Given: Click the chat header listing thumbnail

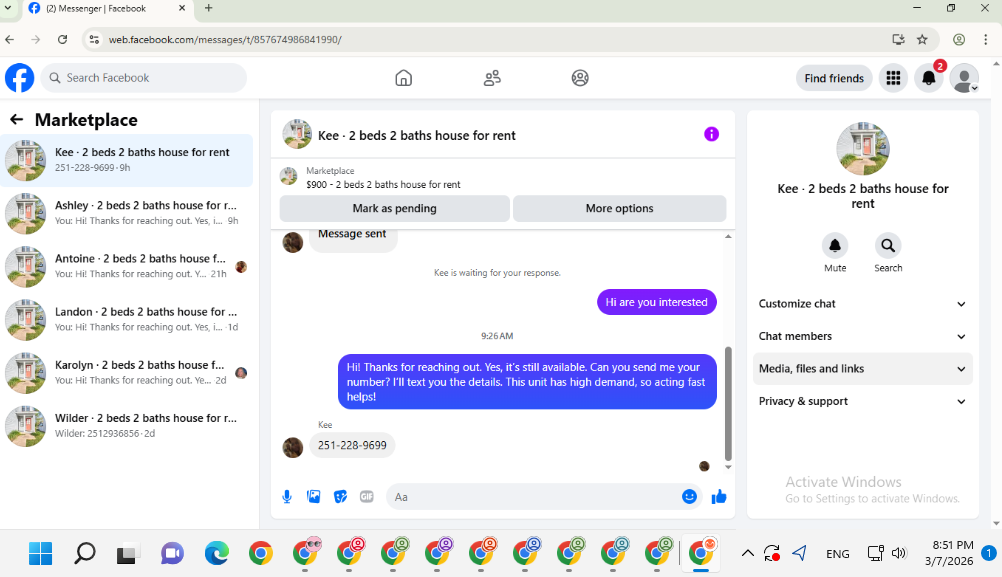Looking at the screenshot, I should click(x=297, y=134).
